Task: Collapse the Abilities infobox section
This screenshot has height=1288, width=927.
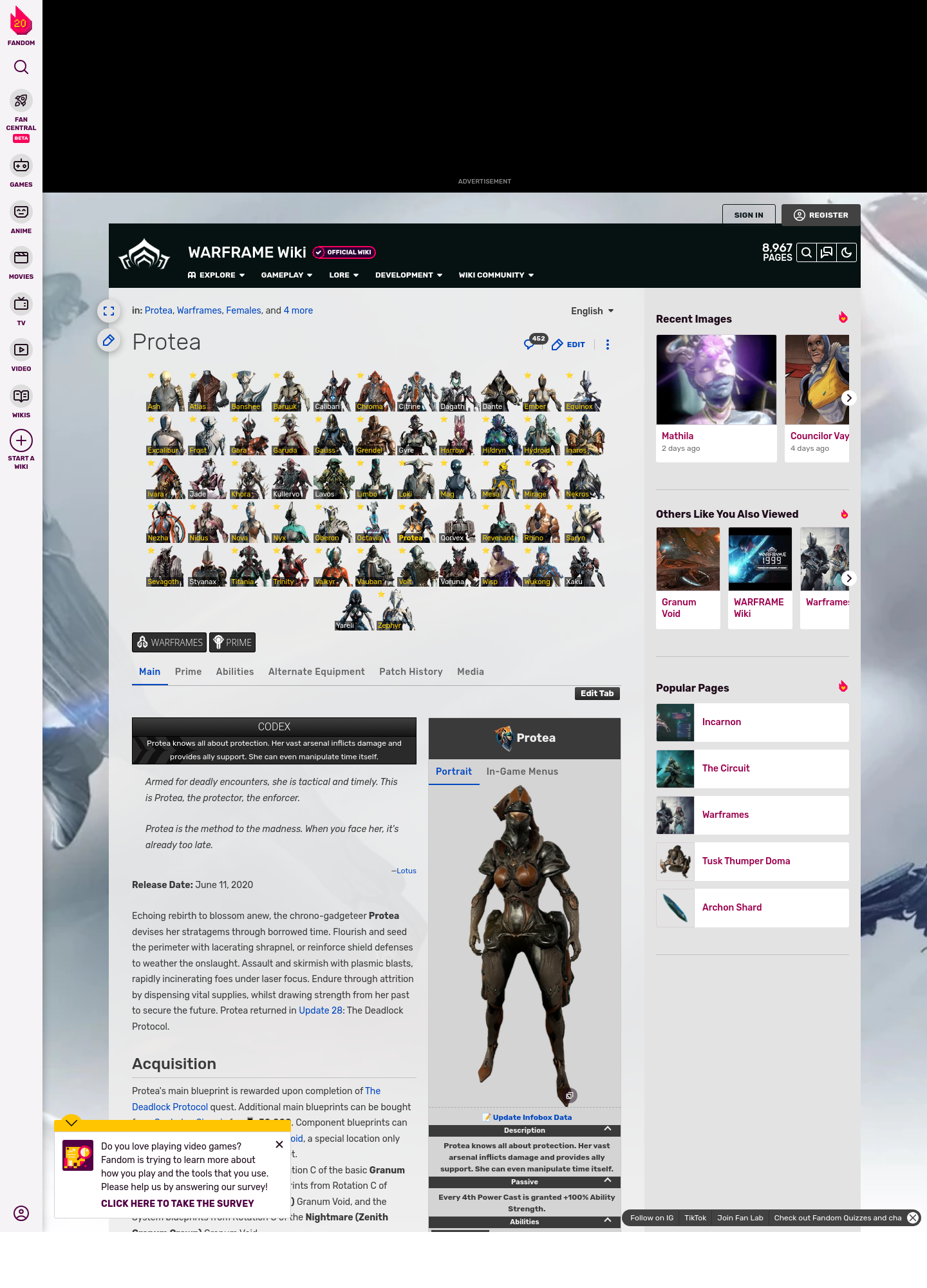Action: [x=607, y=1220]
